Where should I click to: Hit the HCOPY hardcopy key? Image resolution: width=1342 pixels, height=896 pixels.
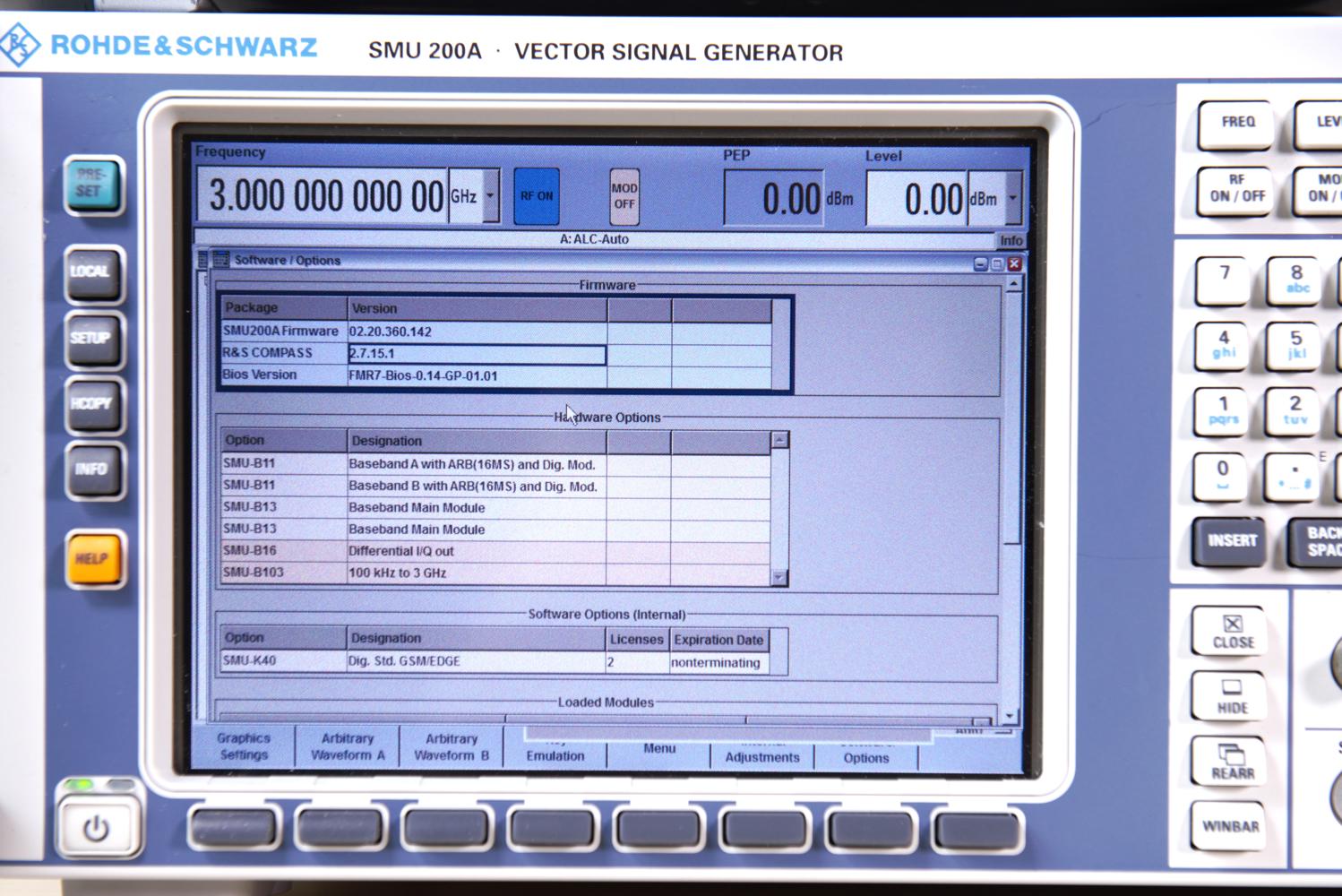[x=93, y=405]
